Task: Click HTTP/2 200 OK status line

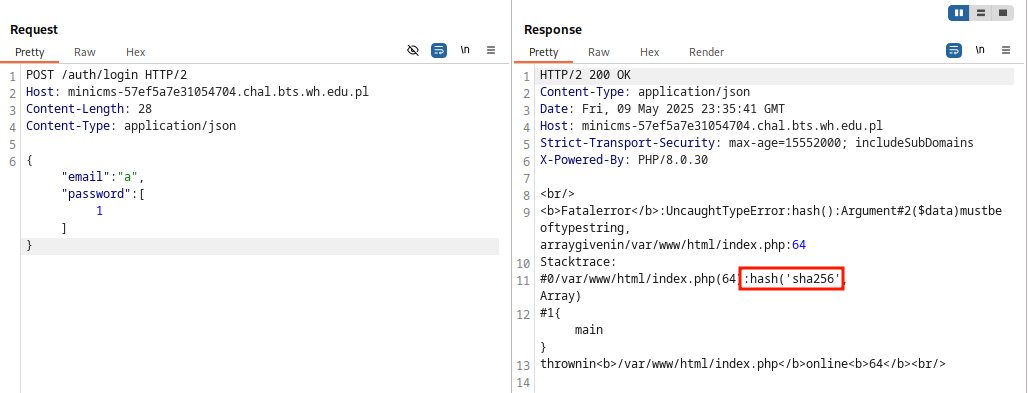Action: [585, 75]
